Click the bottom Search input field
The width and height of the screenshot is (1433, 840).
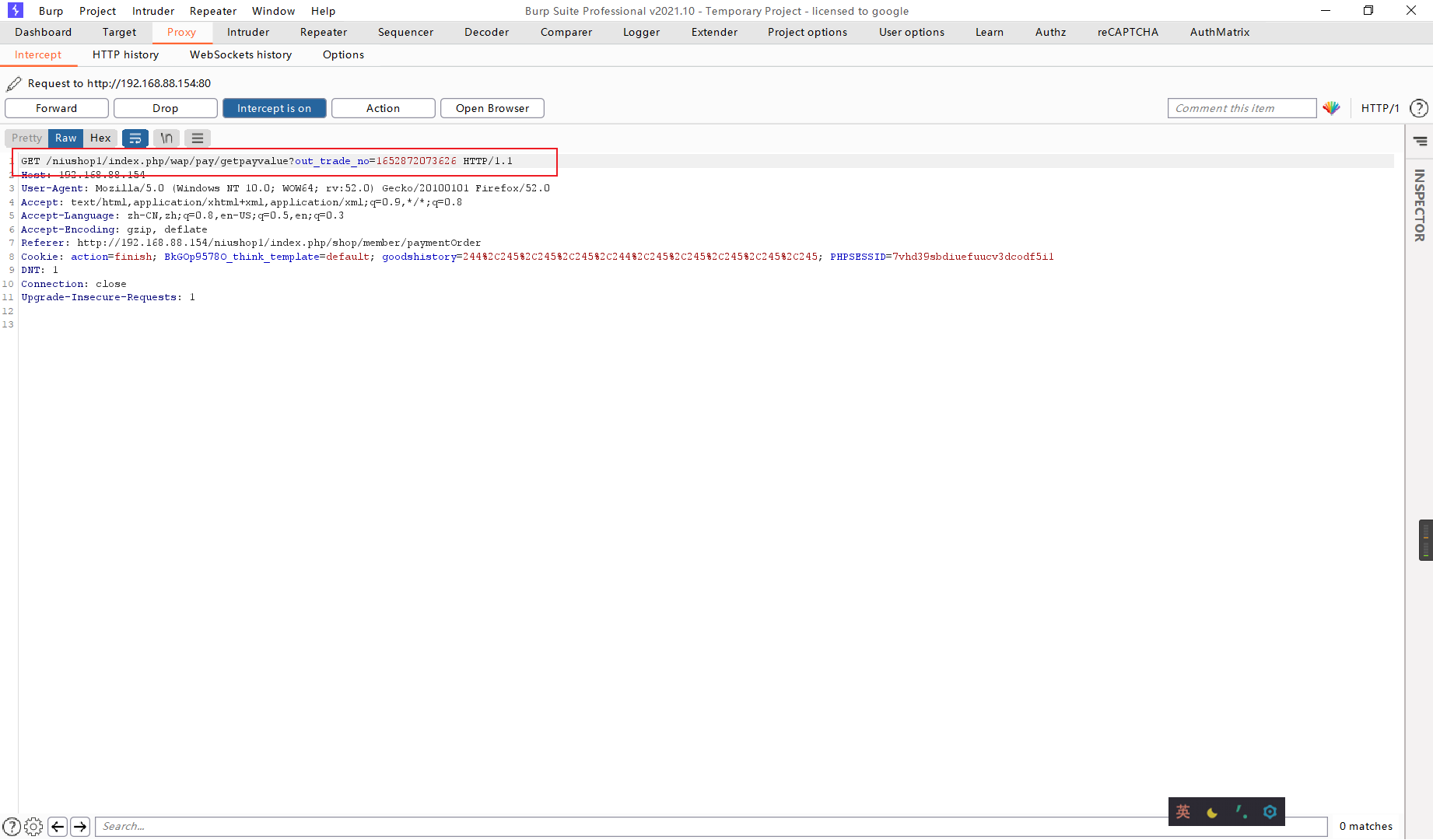tap(711, 826)
